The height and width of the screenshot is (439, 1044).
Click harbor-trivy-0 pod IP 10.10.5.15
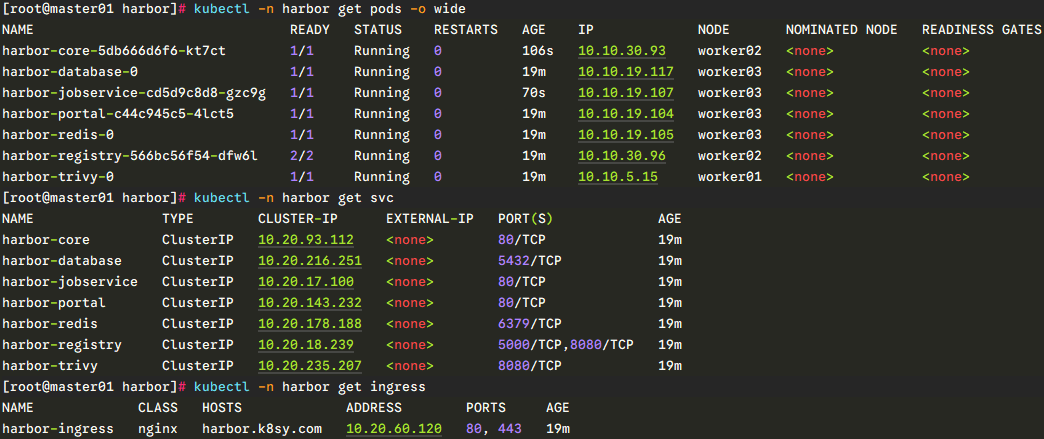click(617, 177)
